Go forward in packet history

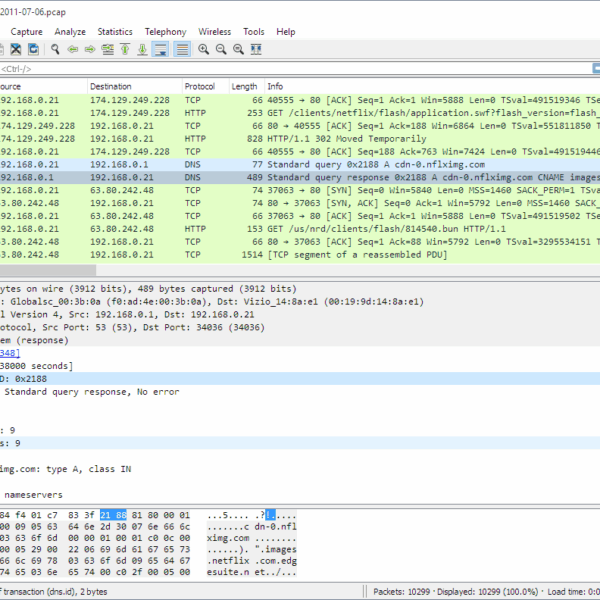pos(90,49)
